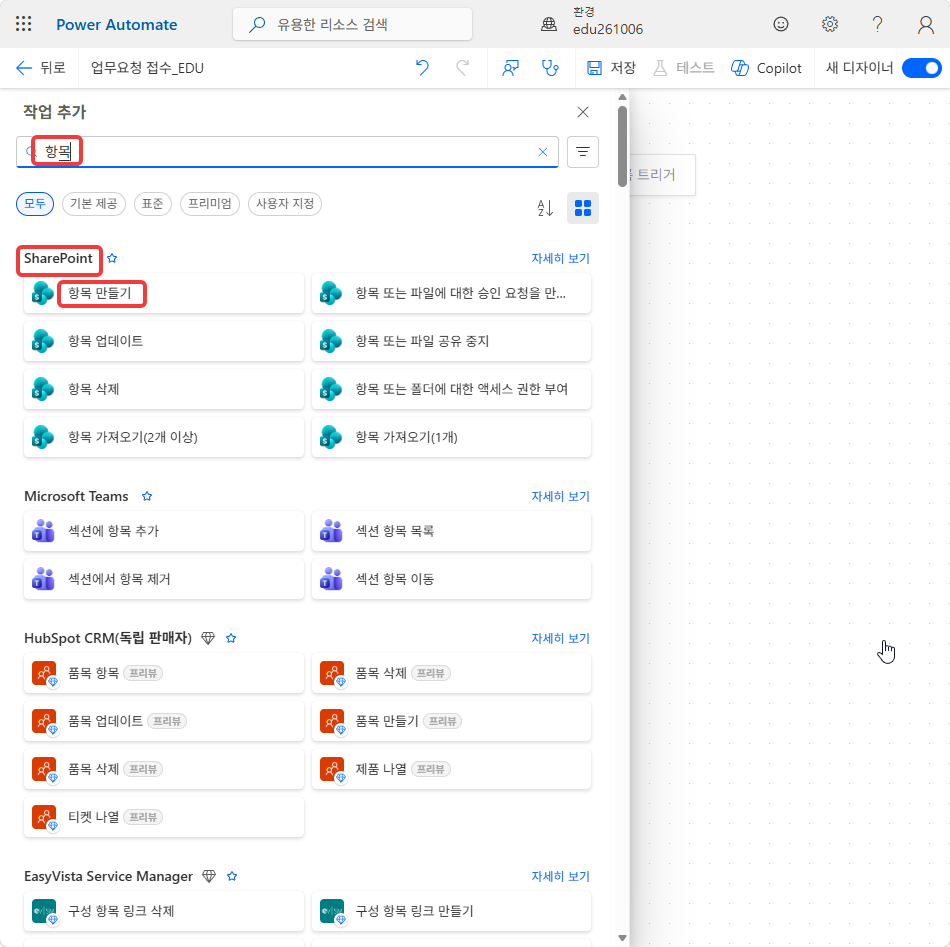Choose 항목 또는 파일 공유 중지 action
The height and width of the screenshot is (947, 950).
pyautogui.click(x=451, y=341)
